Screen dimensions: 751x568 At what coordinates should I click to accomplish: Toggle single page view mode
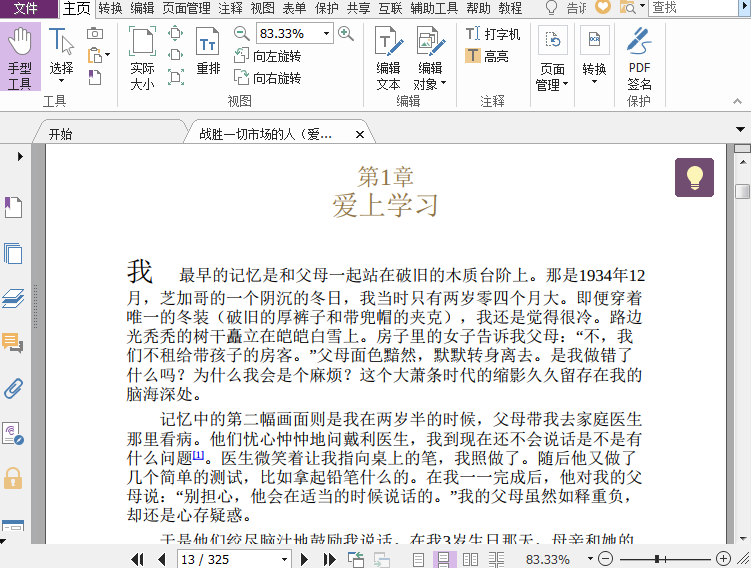coord(418,559)
